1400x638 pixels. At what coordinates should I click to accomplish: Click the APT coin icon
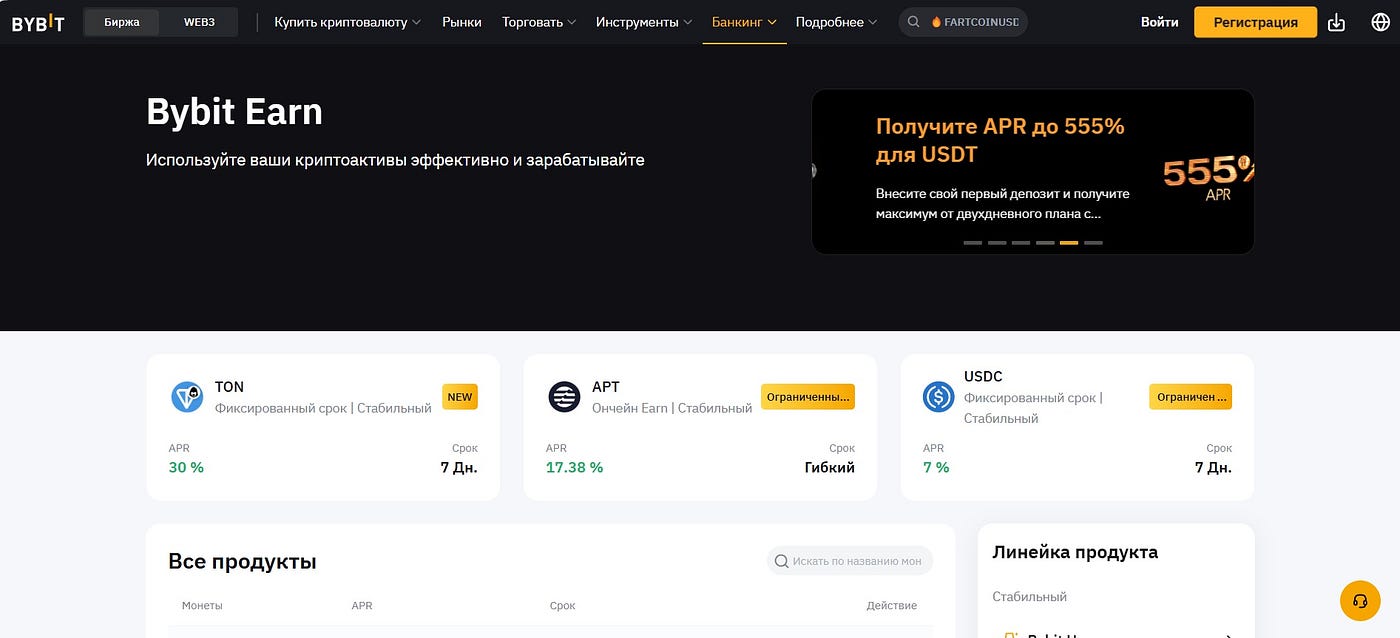(564, 397)
